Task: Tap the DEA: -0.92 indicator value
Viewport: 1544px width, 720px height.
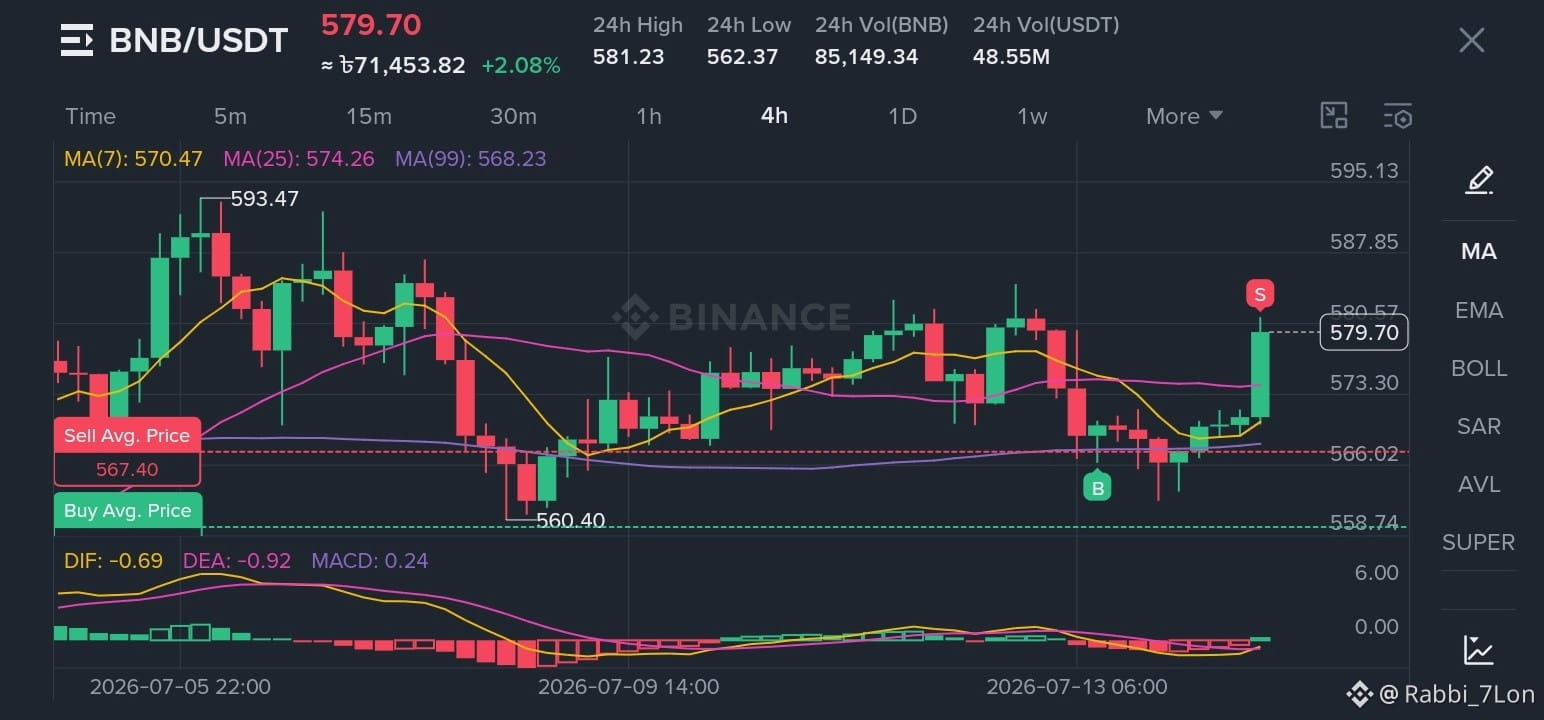Action: (237, 560)
